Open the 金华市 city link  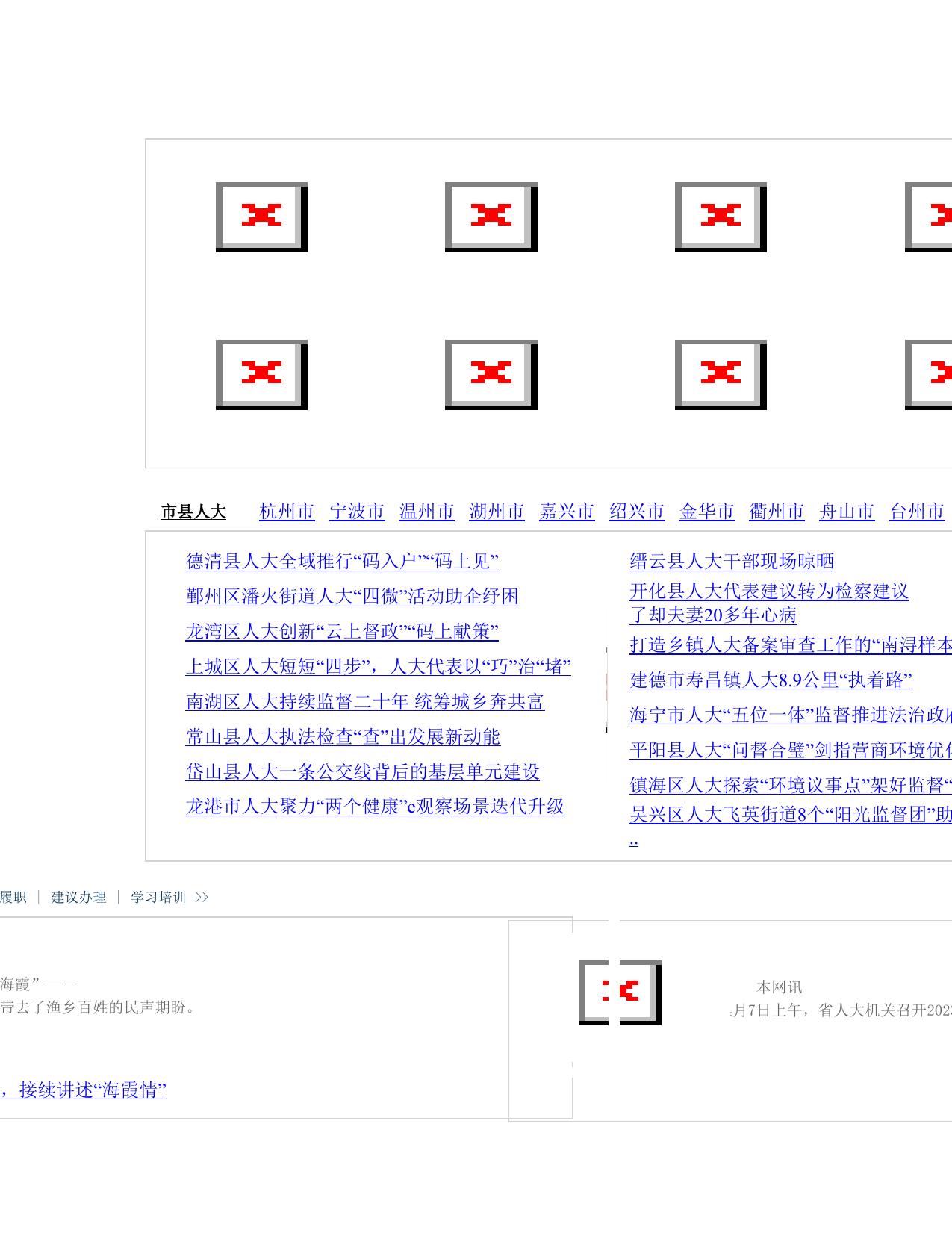(x=707, y=512)
